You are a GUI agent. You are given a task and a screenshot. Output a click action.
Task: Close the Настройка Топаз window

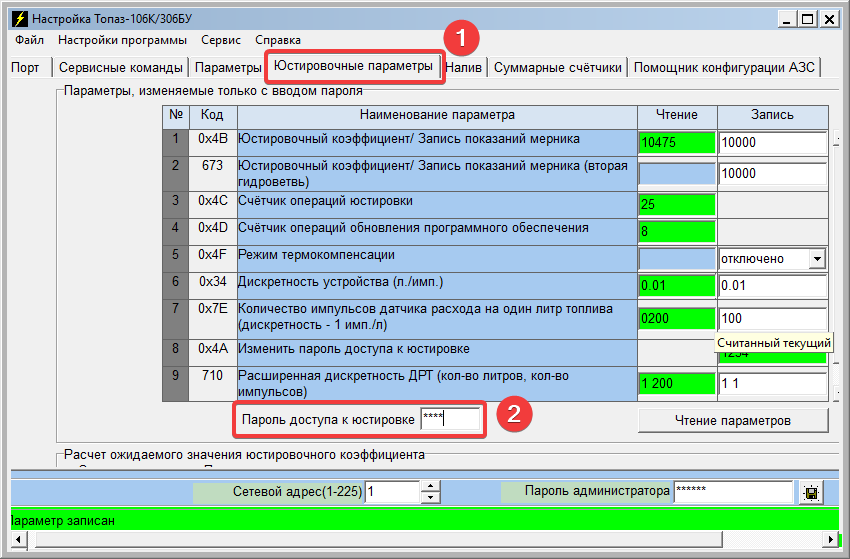coord(829,20)
